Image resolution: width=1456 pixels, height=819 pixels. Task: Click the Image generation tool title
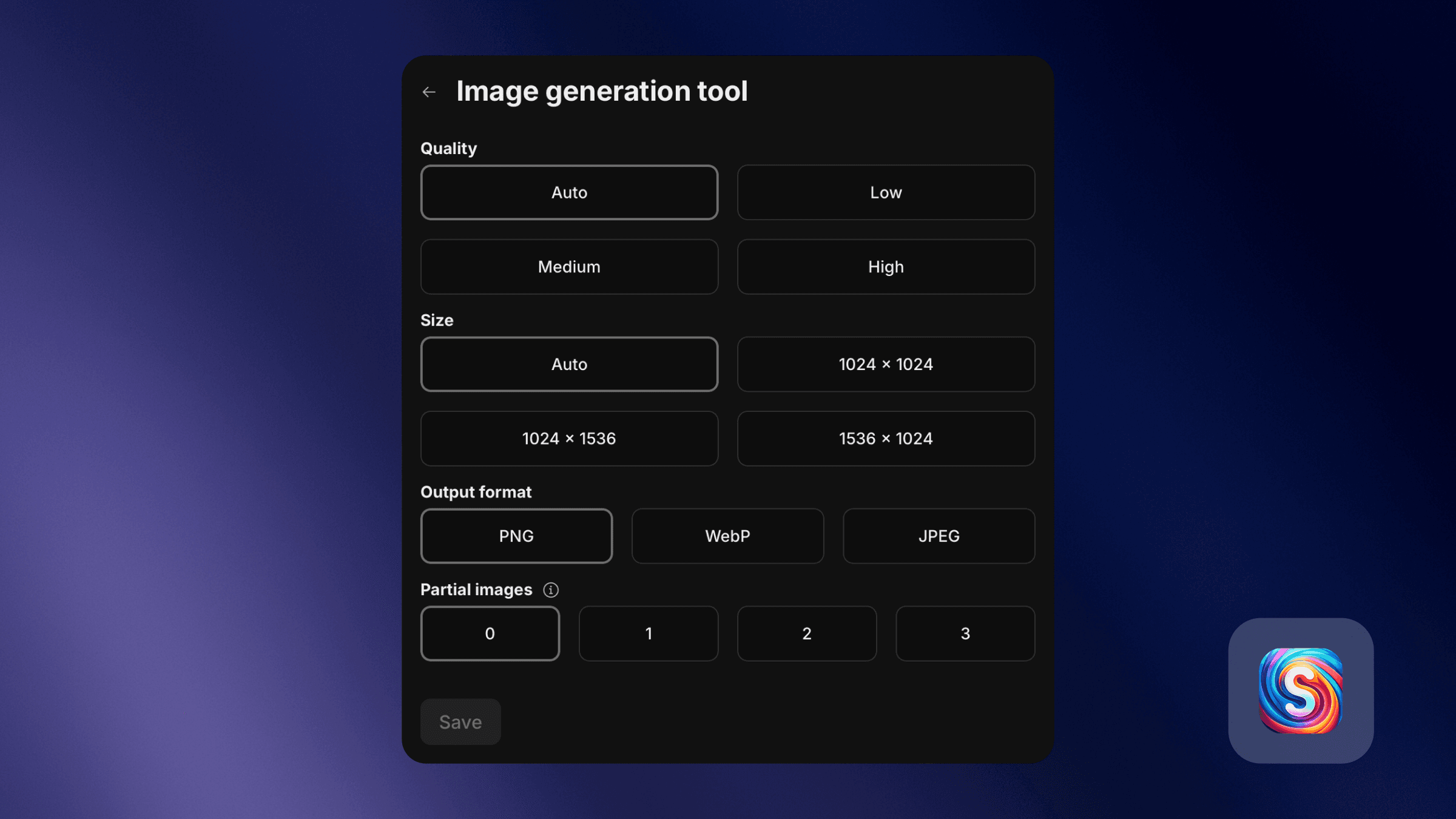pos(602,90)
